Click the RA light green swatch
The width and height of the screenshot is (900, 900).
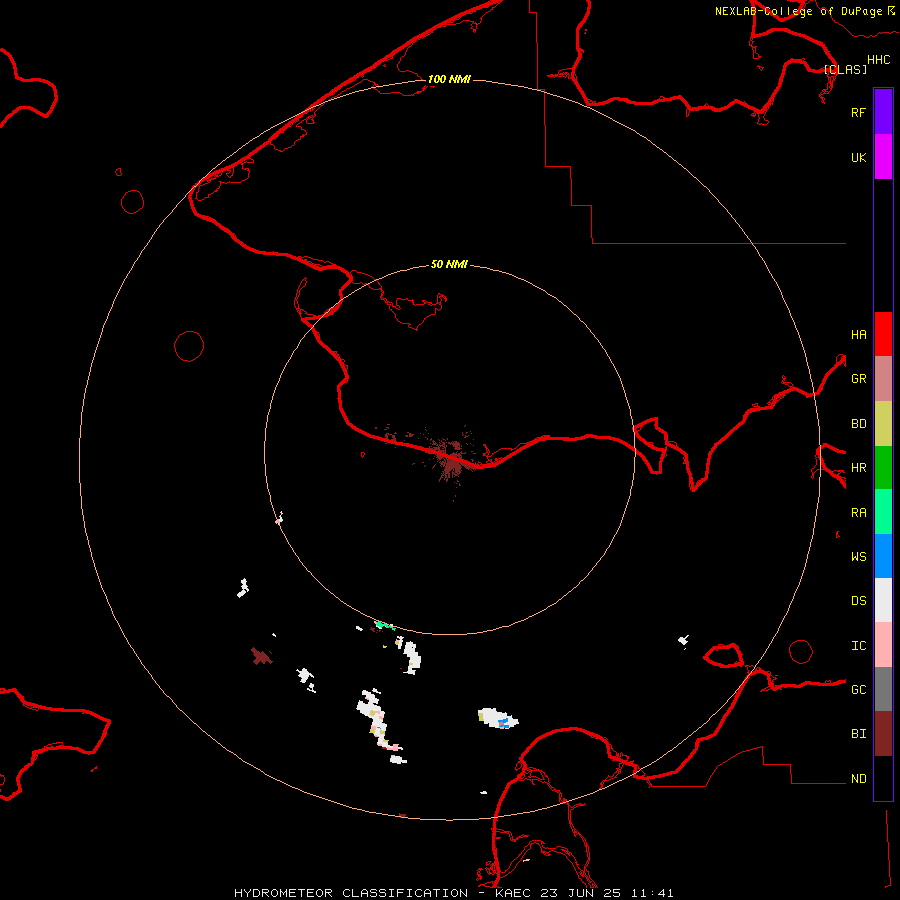[x=883, y=512]
